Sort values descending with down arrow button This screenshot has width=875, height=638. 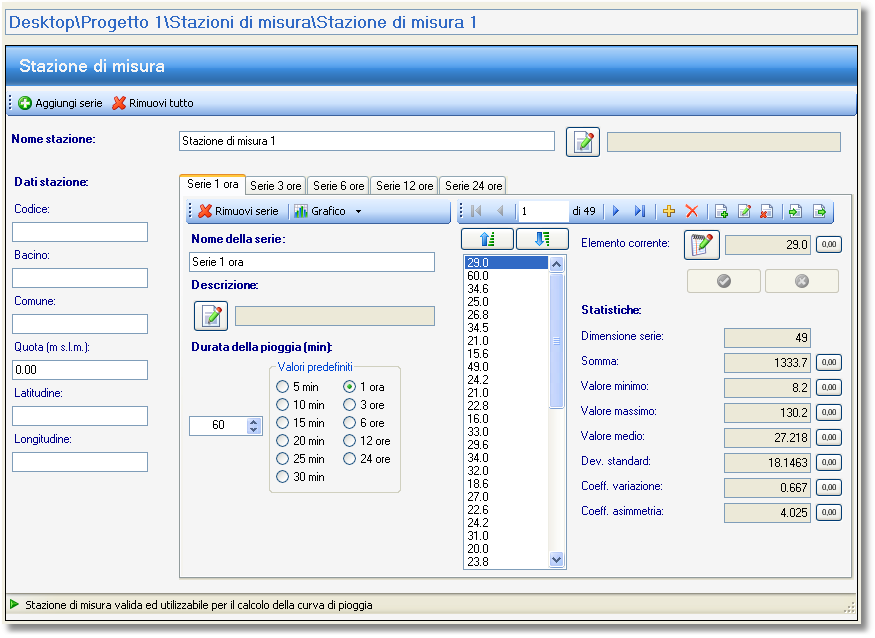pyautogui.click(x=542, y=239)
